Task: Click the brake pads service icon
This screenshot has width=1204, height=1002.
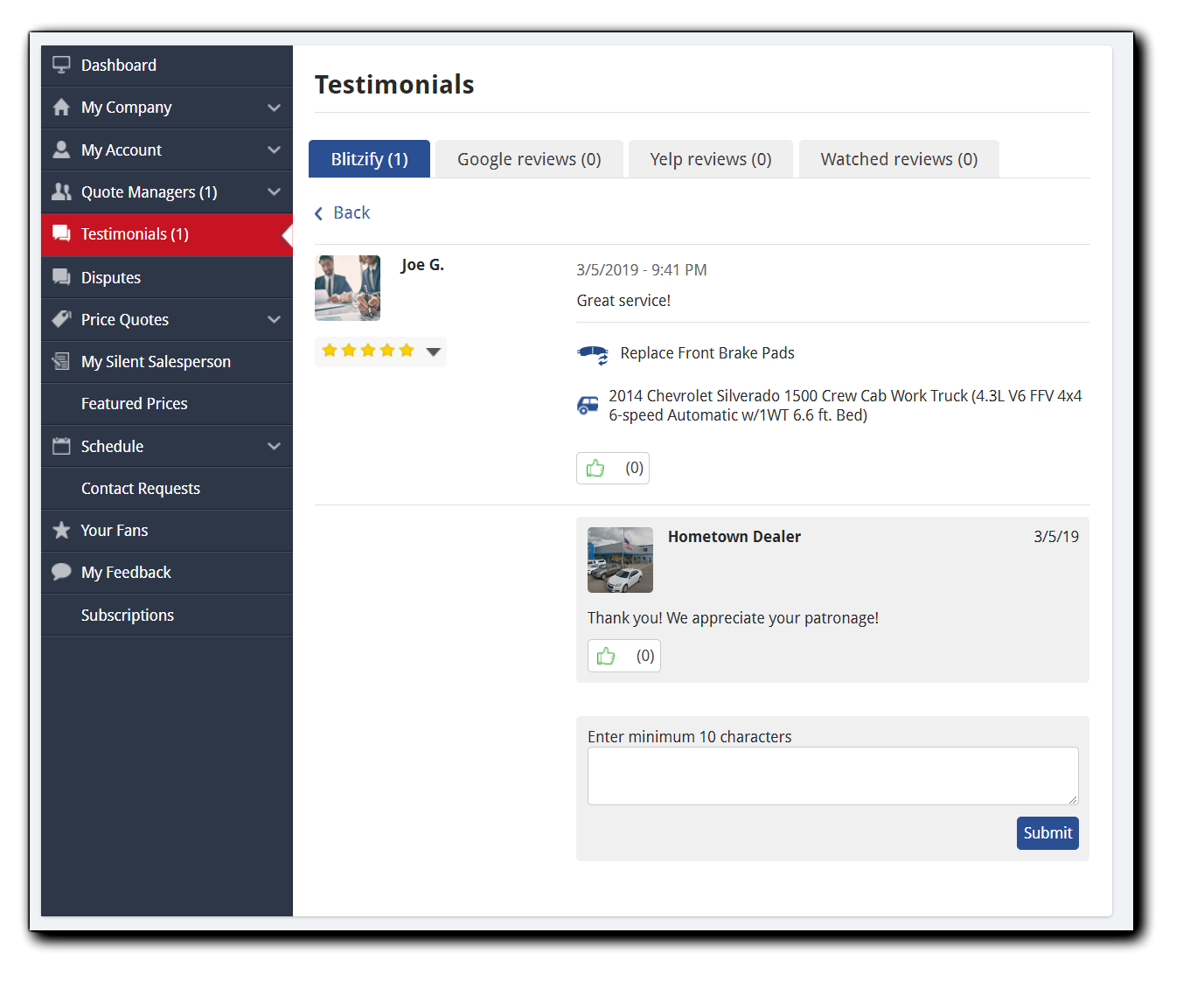Action: pyautogui.click(x=593, y=354)
